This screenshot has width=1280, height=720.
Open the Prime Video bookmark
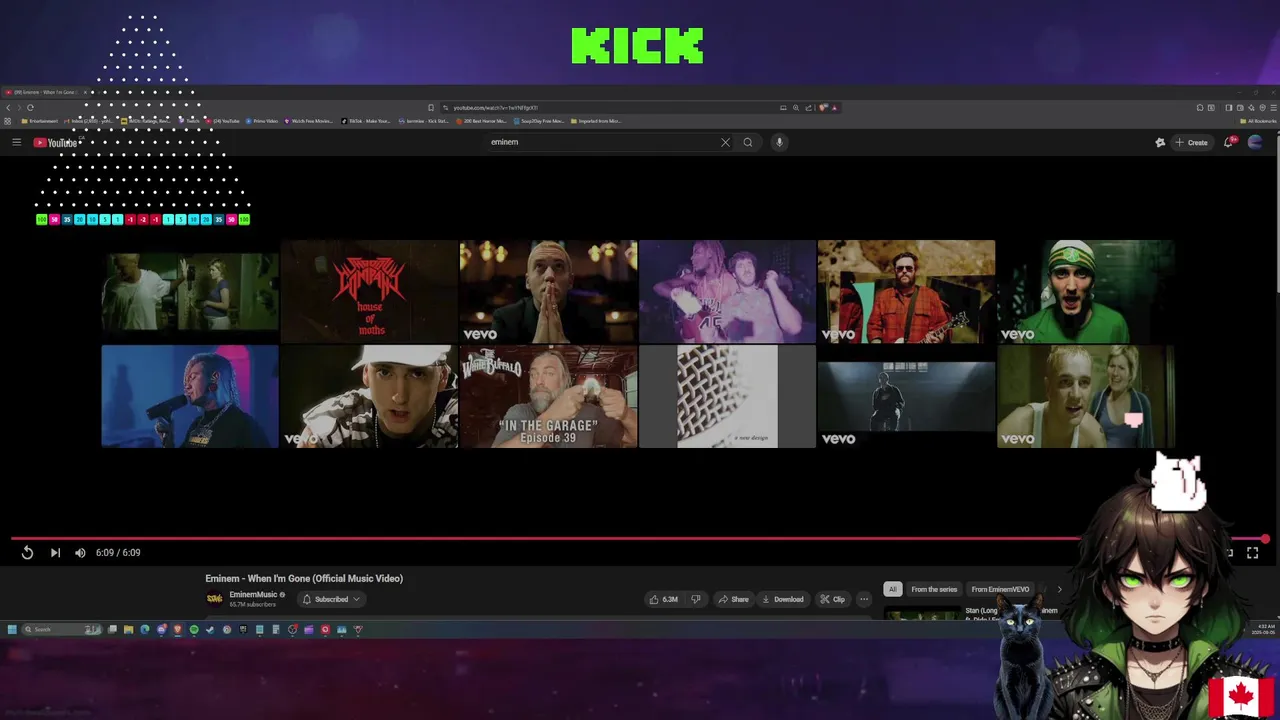coord(262,121)
